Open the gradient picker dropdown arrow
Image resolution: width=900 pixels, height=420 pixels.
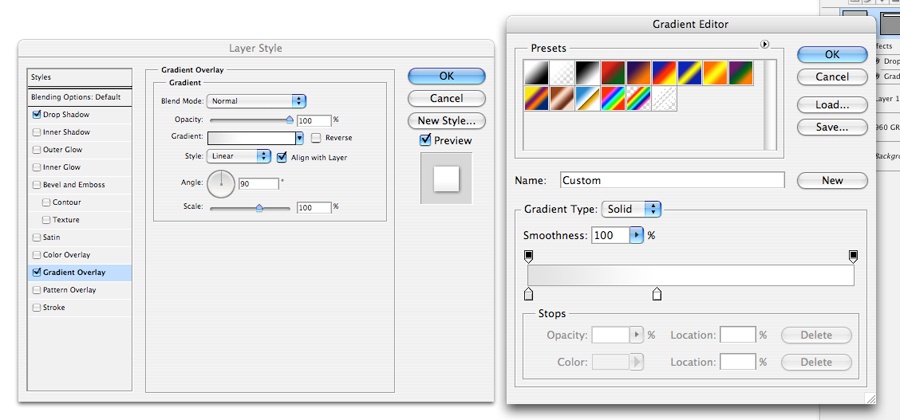pyautogui.click(x=299, y=138)
